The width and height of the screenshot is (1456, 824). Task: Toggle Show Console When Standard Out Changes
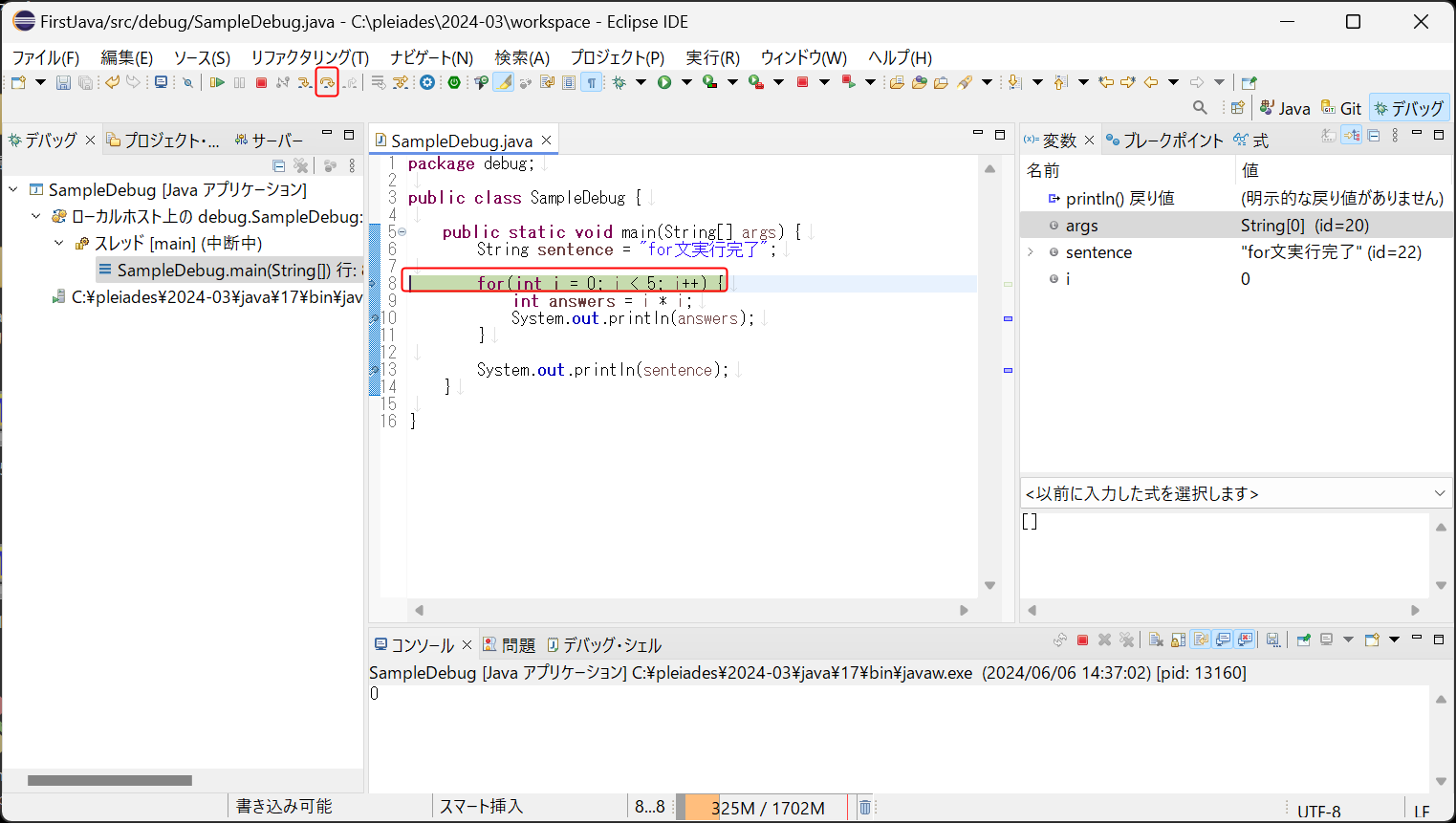1223,640
